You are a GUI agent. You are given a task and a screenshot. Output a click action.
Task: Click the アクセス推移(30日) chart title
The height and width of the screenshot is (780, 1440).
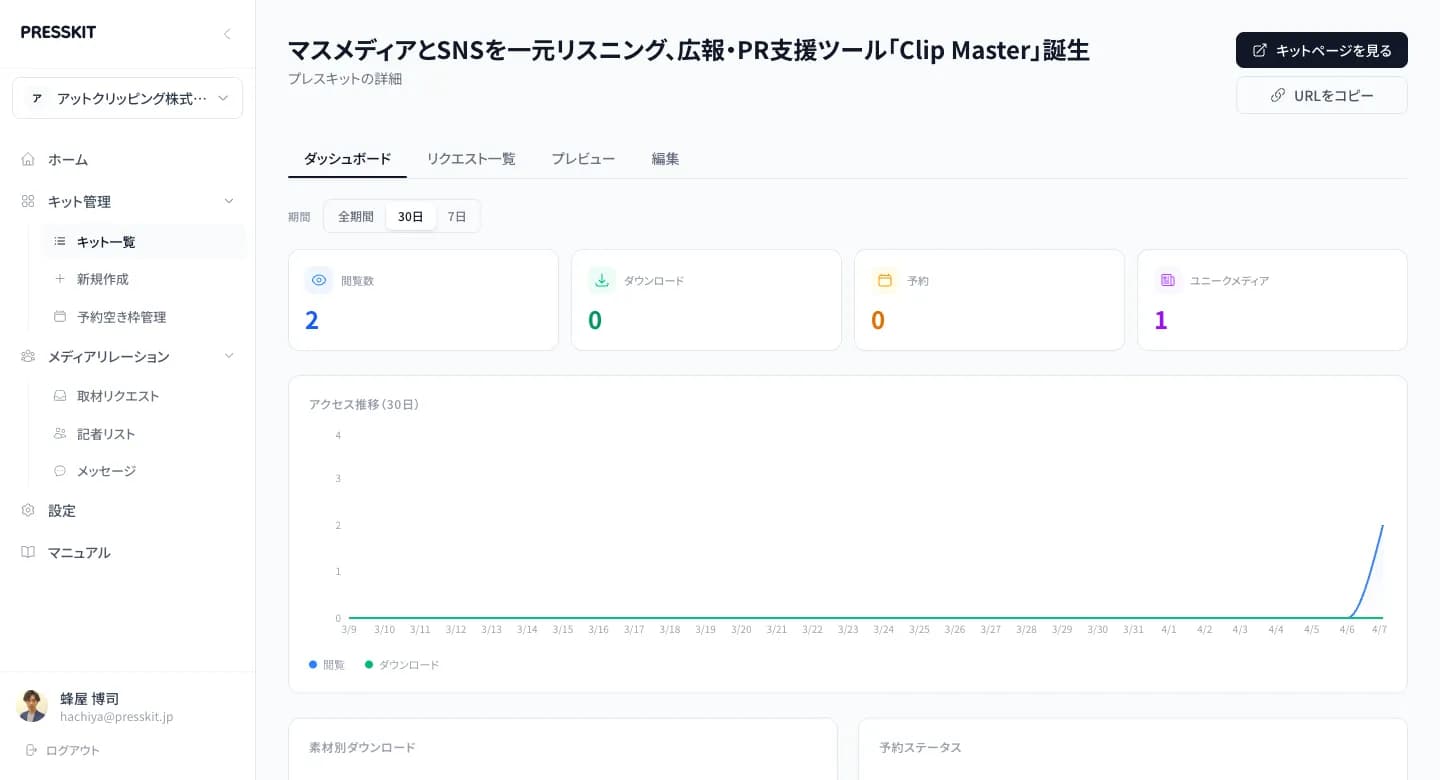364,405
